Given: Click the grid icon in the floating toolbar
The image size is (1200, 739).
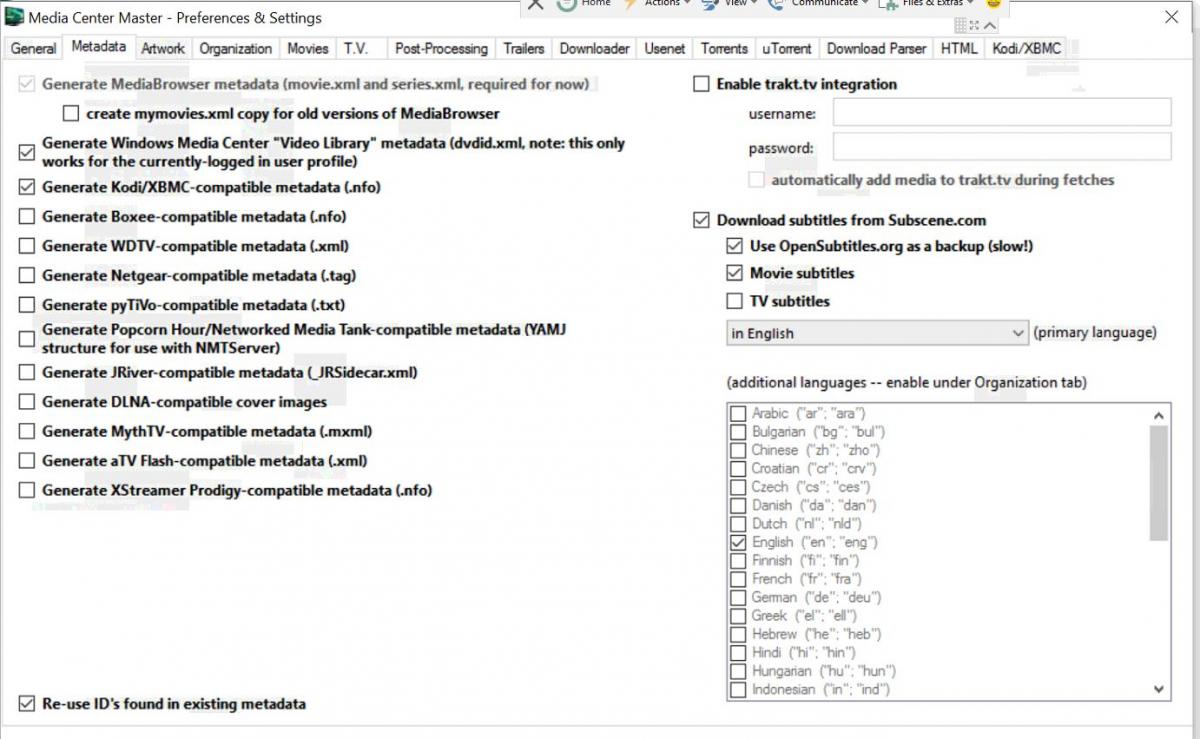Looking at the screenshot, I should (961, 25).
